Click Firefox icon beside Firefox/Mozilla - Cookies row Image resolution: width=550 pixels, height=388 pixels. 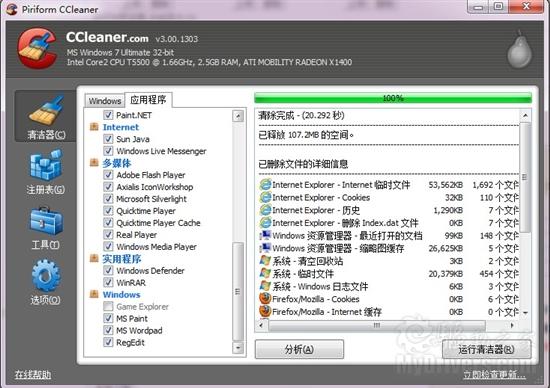266,299
